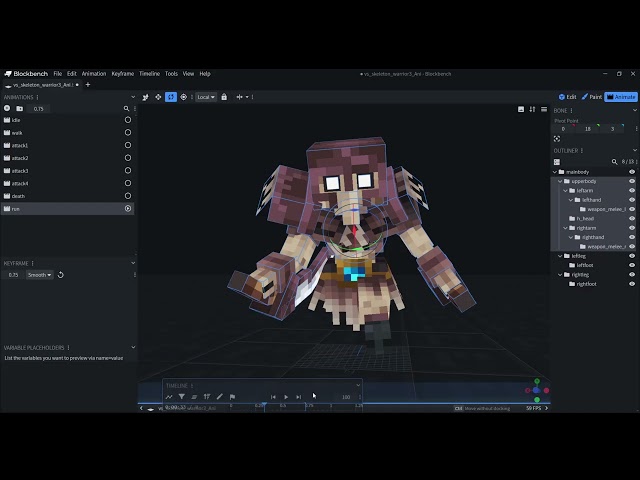
Task: Open the Help menu
Action: tap(205, 74)
